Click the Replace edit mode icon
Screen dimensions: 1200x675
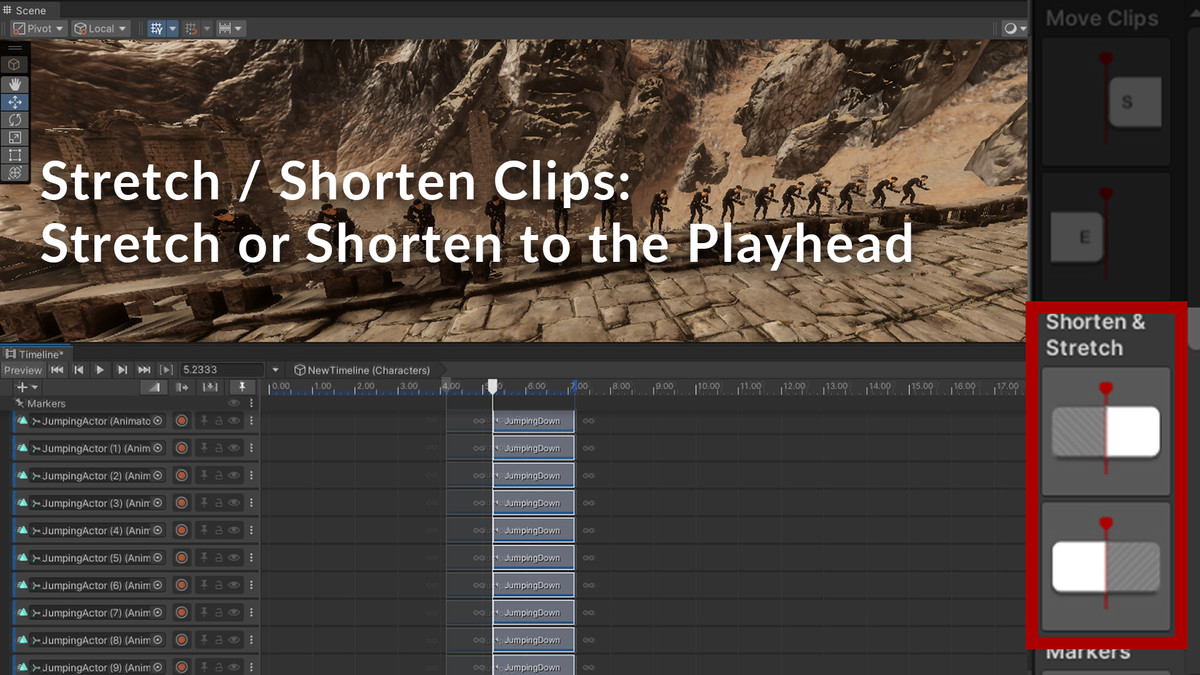tap(210, 387)
